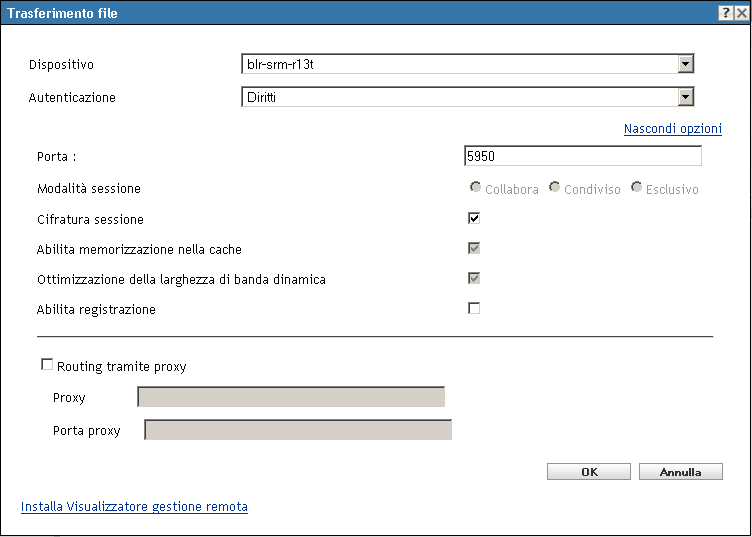752x537 pixels.
Task: Expand the Autenticazione dropdown arrow
Action: (x=685, y=97)
